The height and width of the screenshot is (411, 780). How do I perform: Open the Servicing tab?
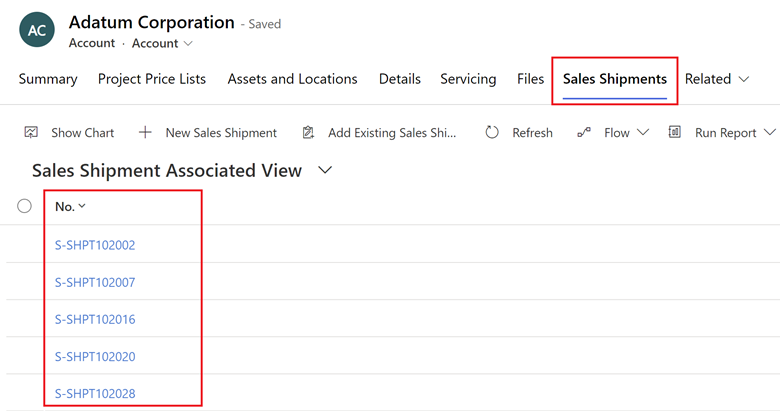[x=468, y=79]
